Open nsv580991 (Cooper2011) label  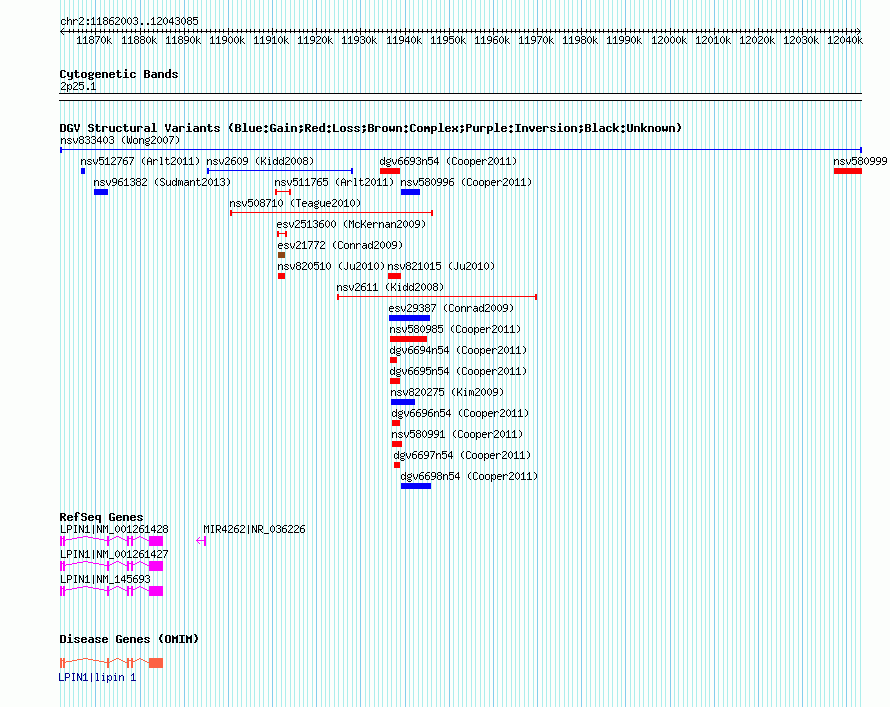click(457, 434)
